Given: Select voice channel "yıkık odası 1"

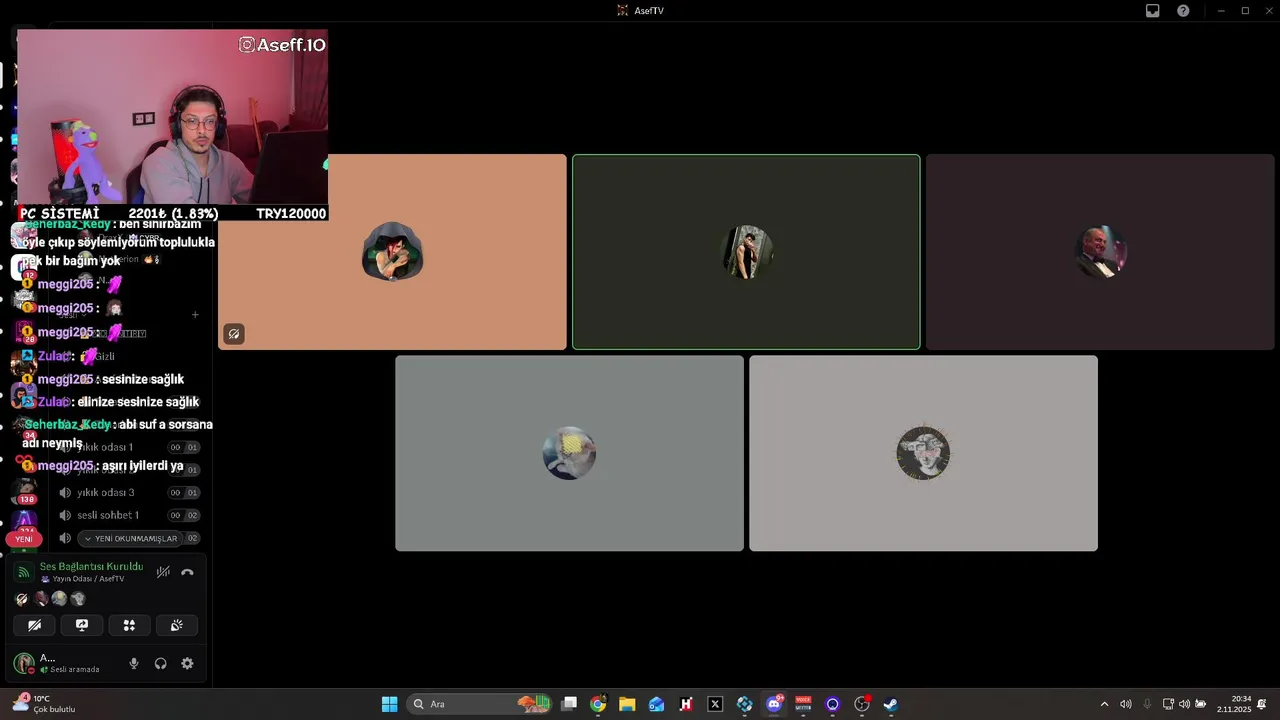Looking at the screenshot, I should (x=105, y=447).
